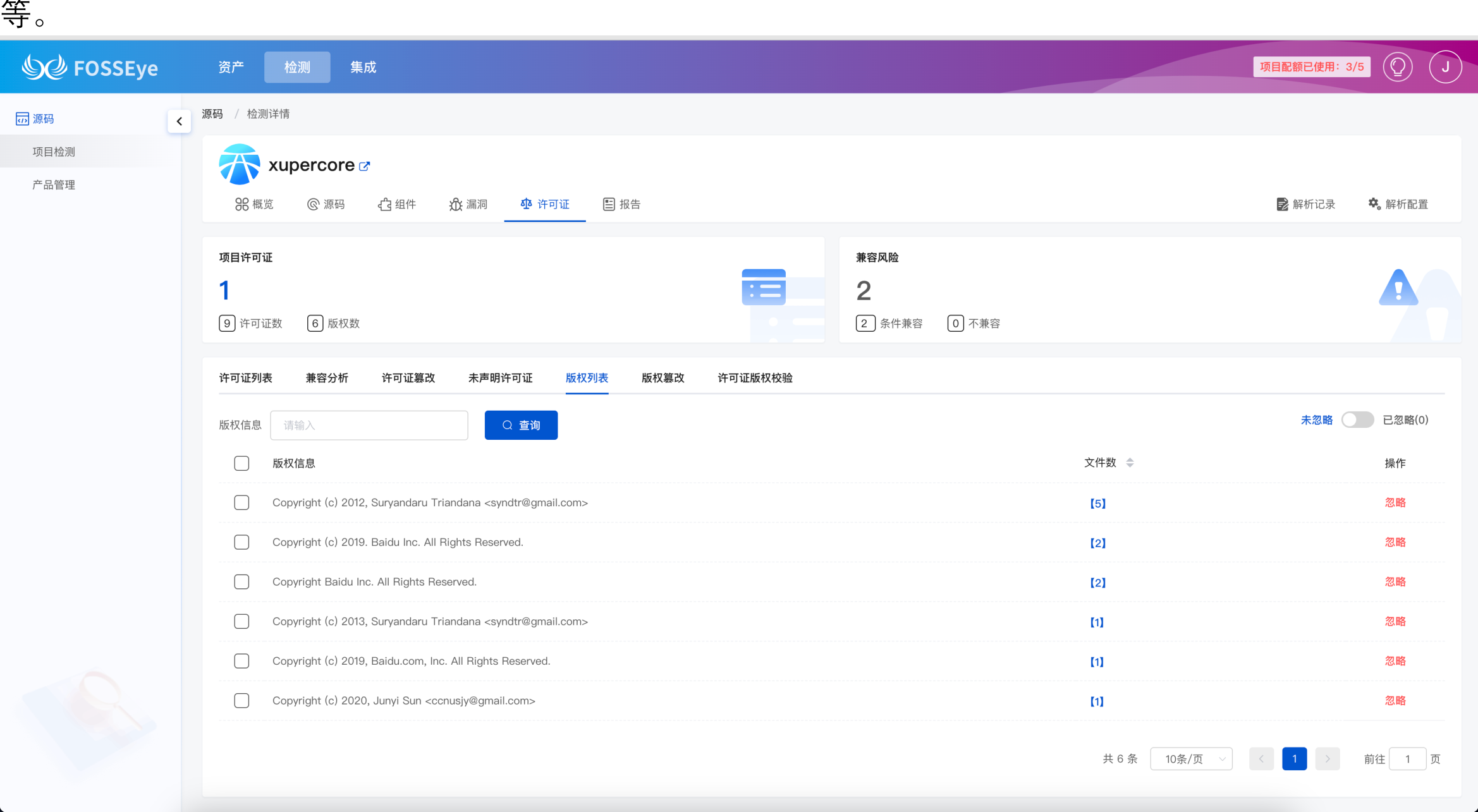1478x812 pixels.
Task: Open file count [1] for 2013 Suryandaru
Action: point(1097,622)
